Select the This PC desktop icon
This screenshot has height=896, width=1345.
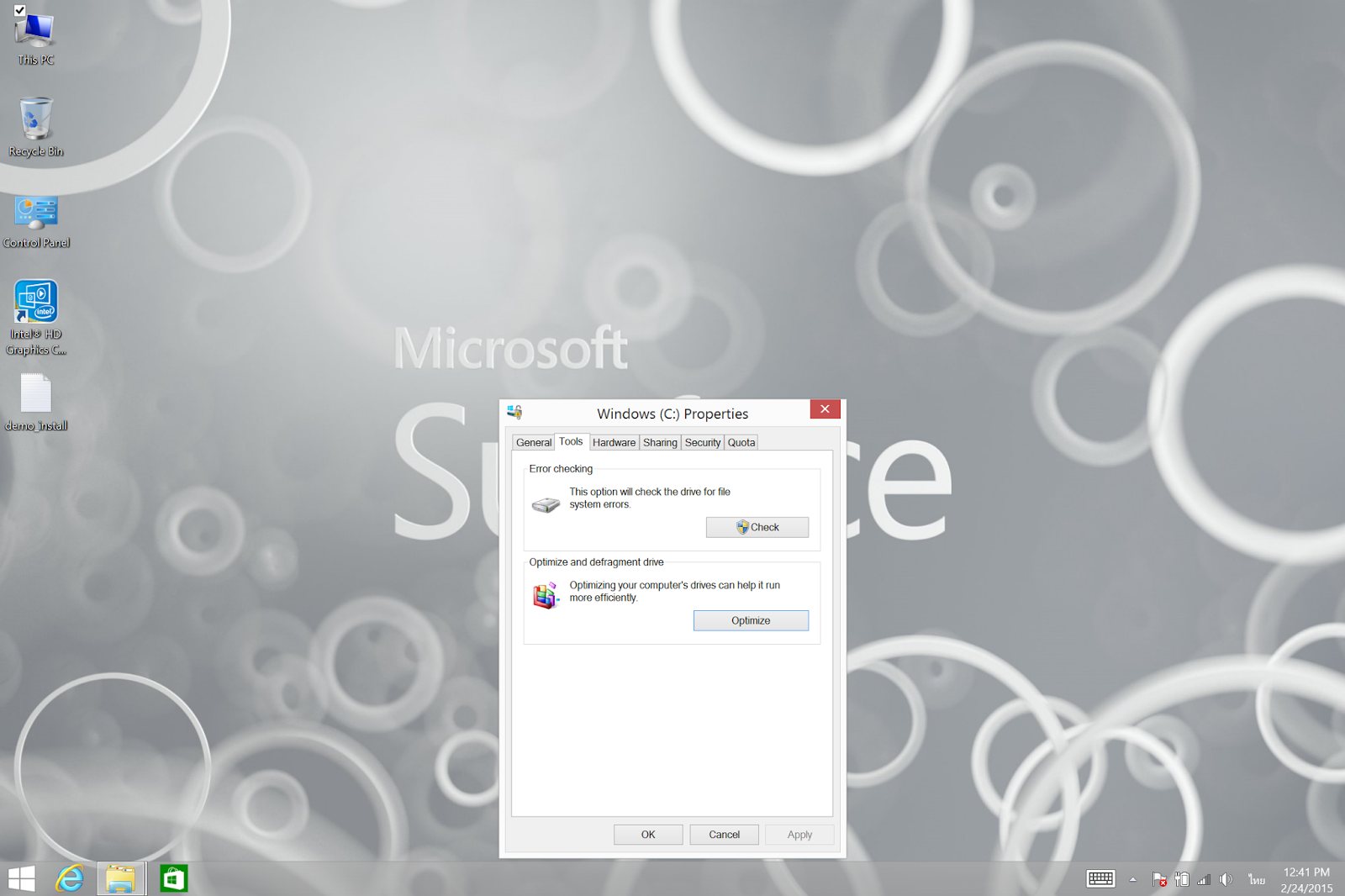pos(35,38)
